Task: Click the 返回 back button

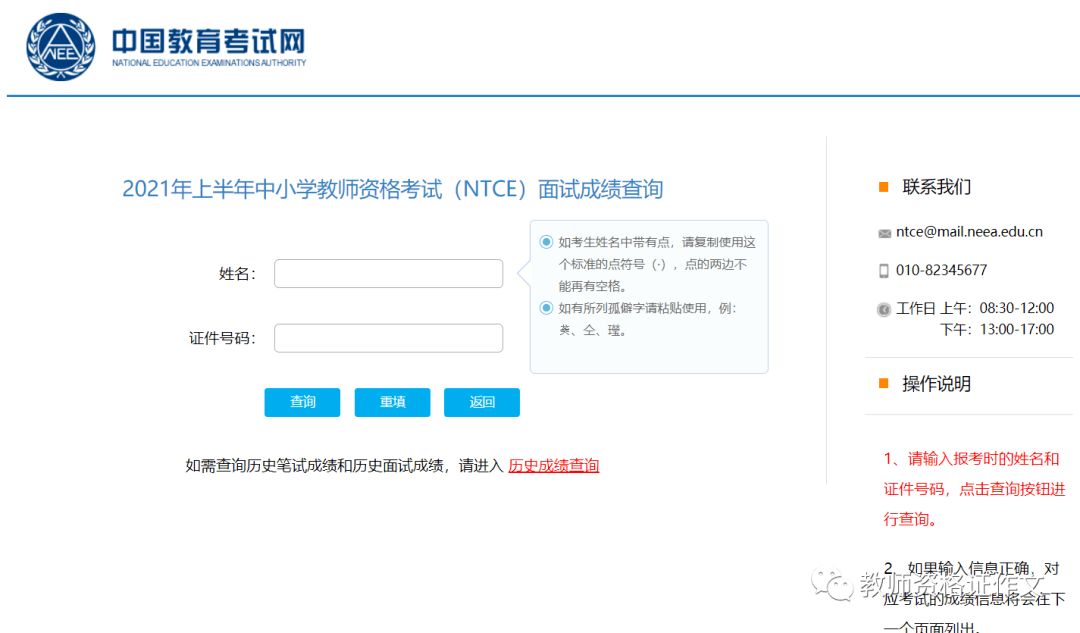Action: tap(482, 402)
